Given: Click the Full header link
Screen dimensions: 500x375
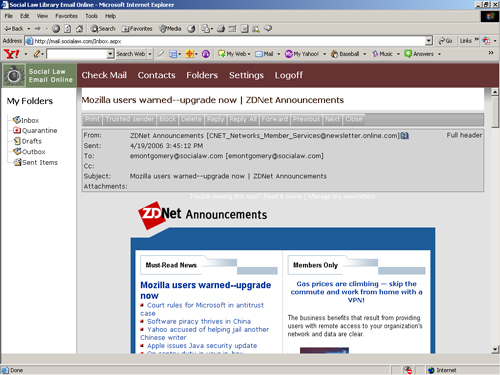Looking at the screenshot, I should point(464,135).
